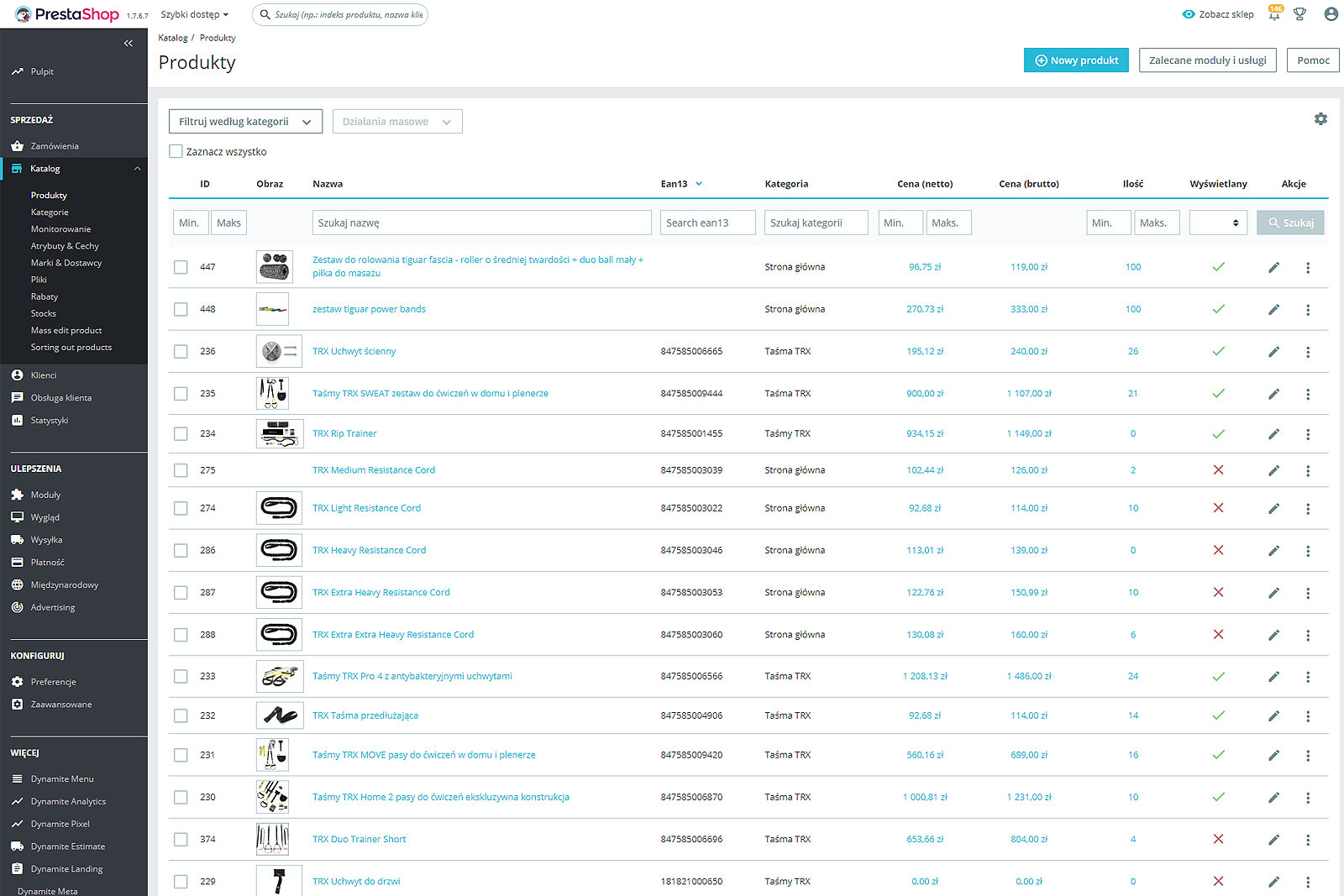Open the trophy achievements icon
Screen dimensions: 1344x896
[x=1299, y=14]
